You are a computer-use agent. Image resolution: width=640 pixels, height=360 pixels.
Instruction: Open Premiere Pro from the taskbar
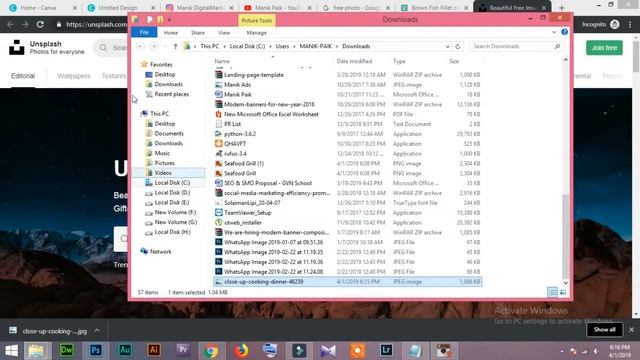[183, 351]
